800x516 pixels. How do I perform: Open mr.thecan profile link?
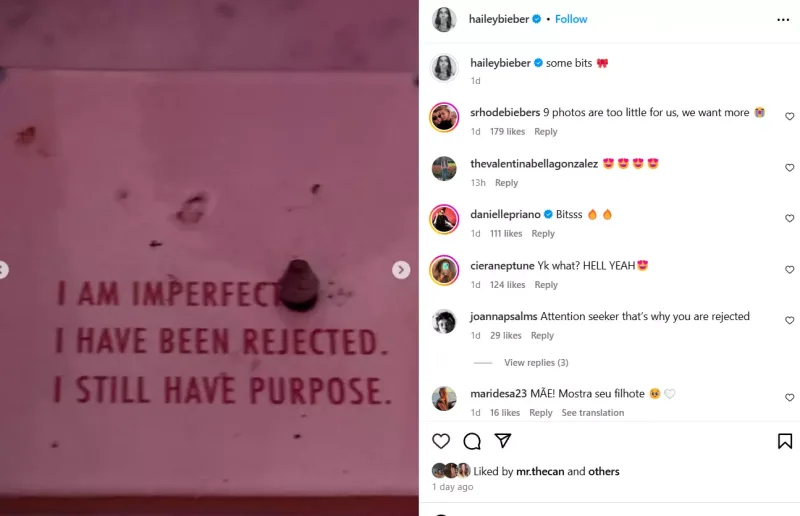click(540, 471)
